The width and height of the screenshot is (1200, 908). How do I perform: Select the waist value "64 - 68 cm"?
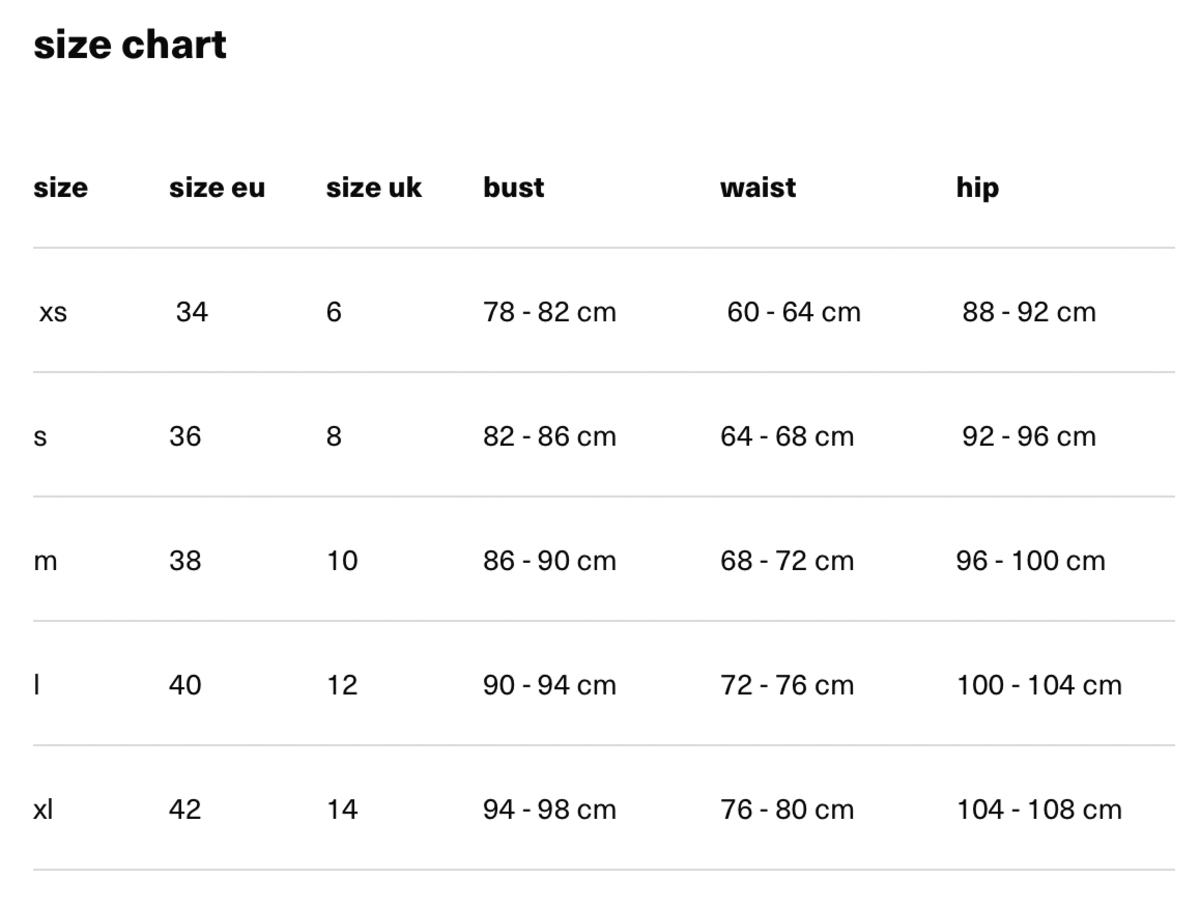(x=787, y=437)
